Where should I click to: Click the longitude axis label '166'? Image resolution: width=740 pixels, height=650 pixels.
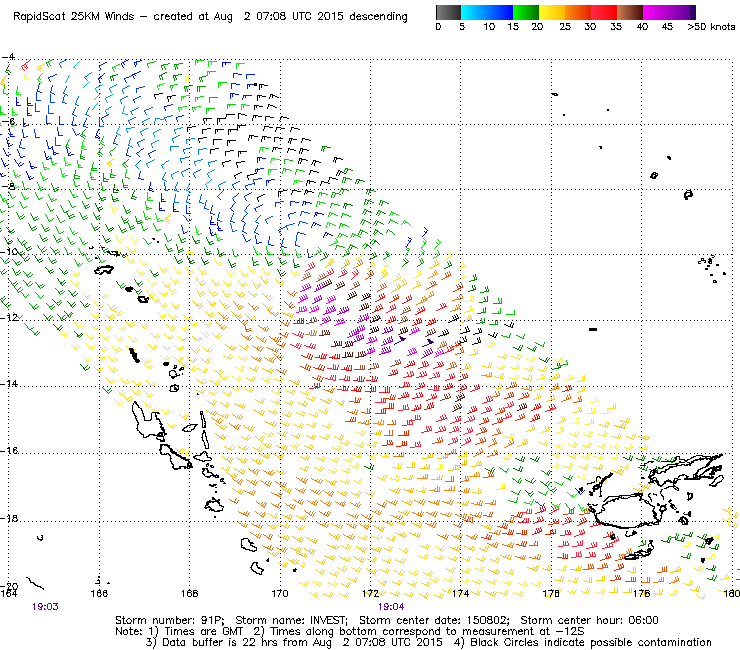99,593
